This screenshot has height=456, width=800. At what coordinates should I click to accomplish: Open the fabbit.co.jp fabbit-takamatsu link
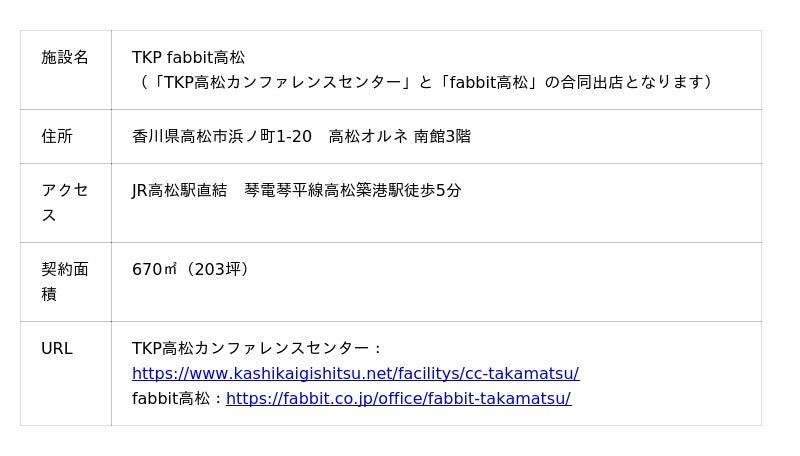398,398
